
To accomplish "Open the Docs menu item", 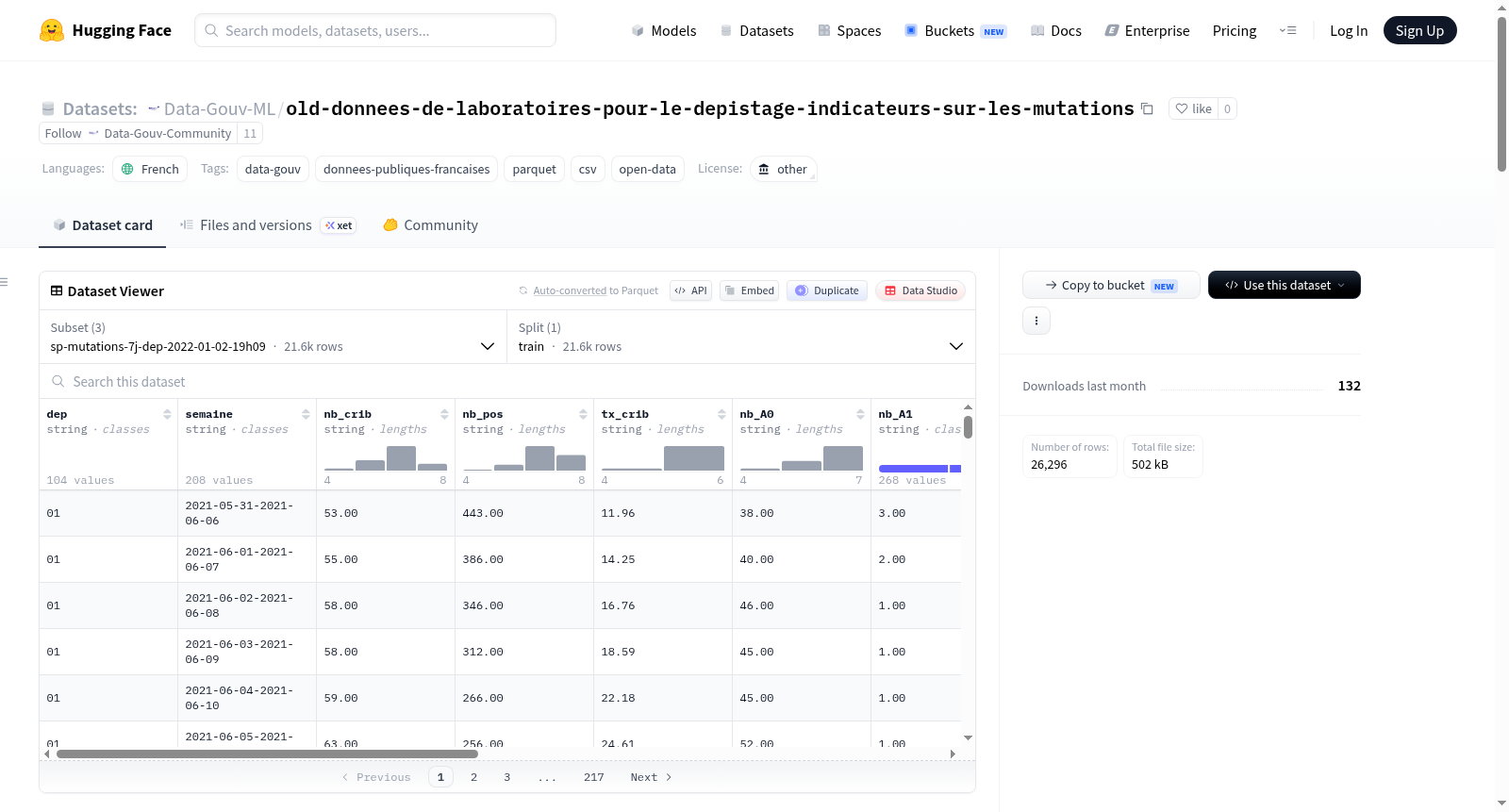I will coord(1056,30).
